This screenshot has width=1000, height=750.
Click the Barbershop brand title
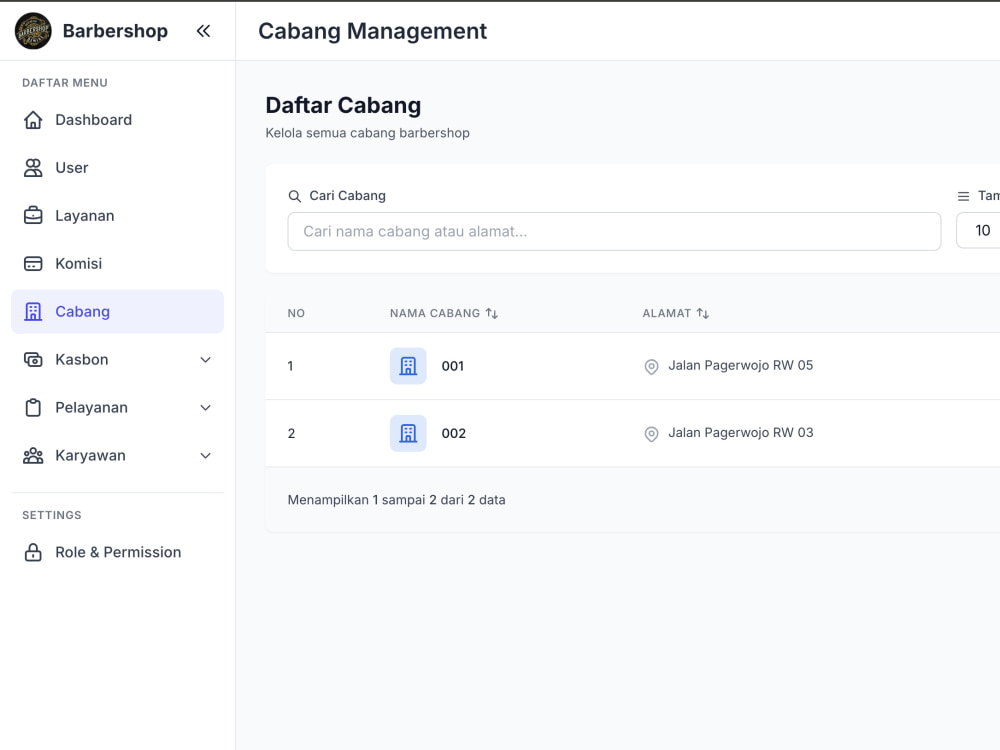tap(115, 31)
